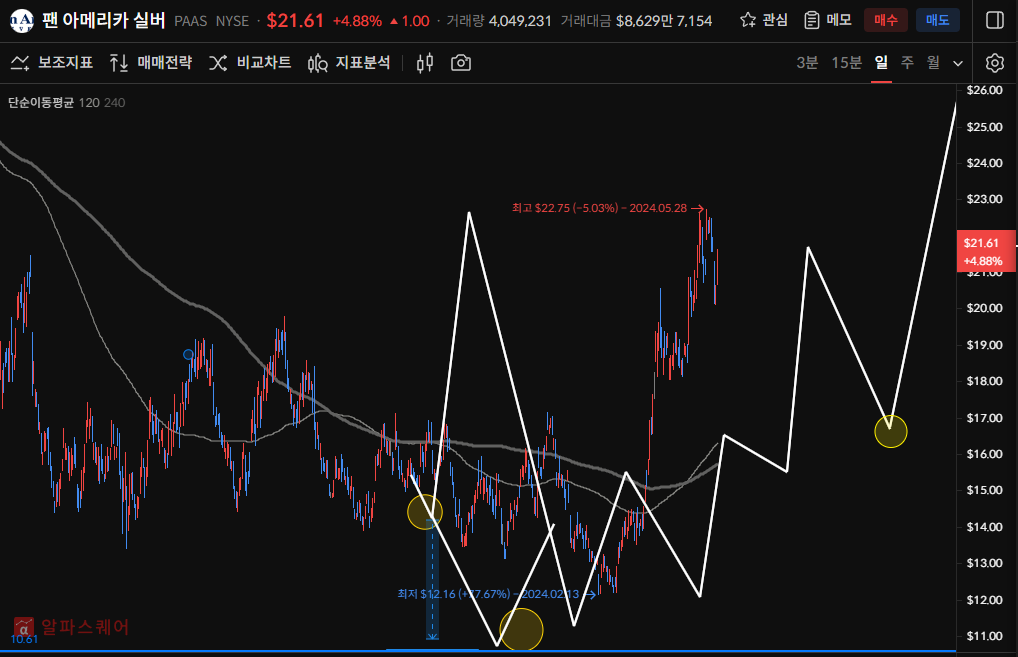Image resolution: width=1018 pixels, height=657 pixels.
Task: Click the 팬 아메리카 실버 stock name
Action: 105,21
